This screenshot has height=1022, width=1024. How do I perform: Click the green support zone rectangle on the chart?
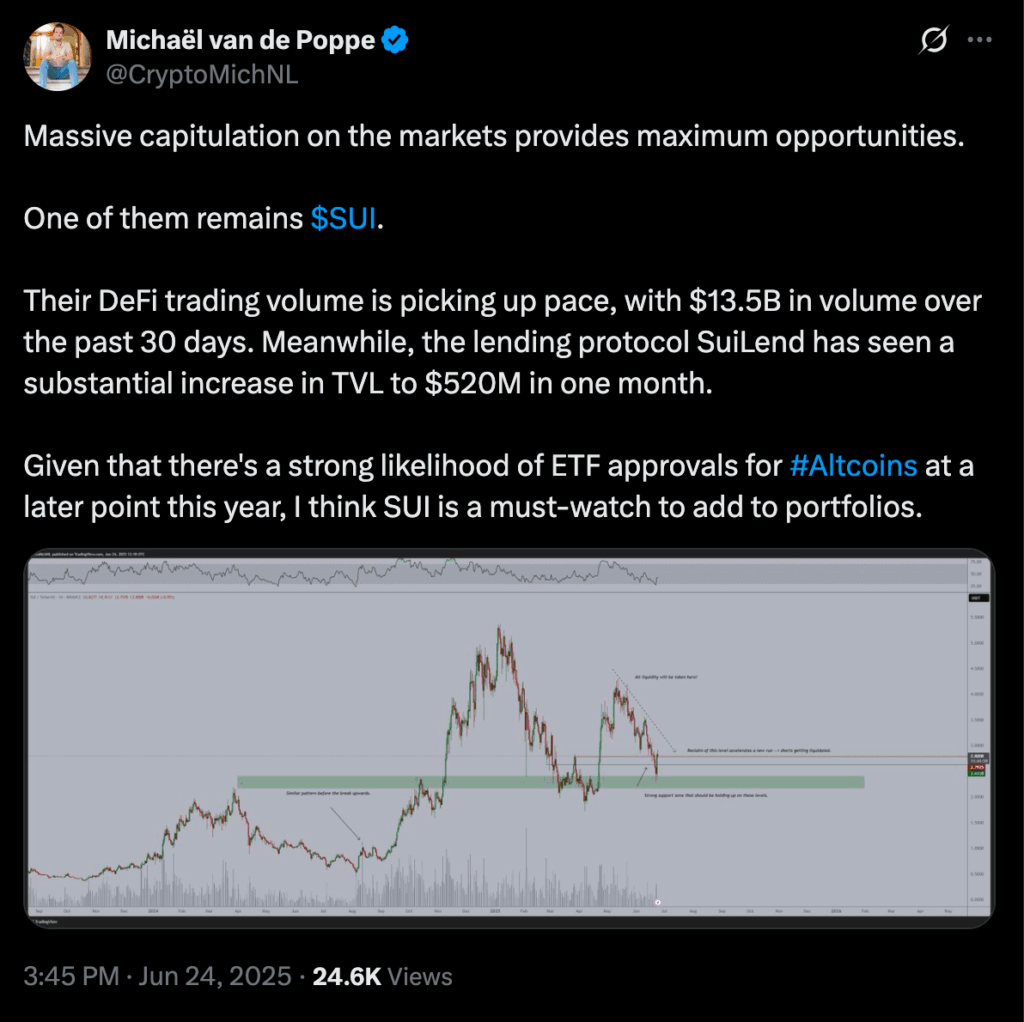click(551, 782)
